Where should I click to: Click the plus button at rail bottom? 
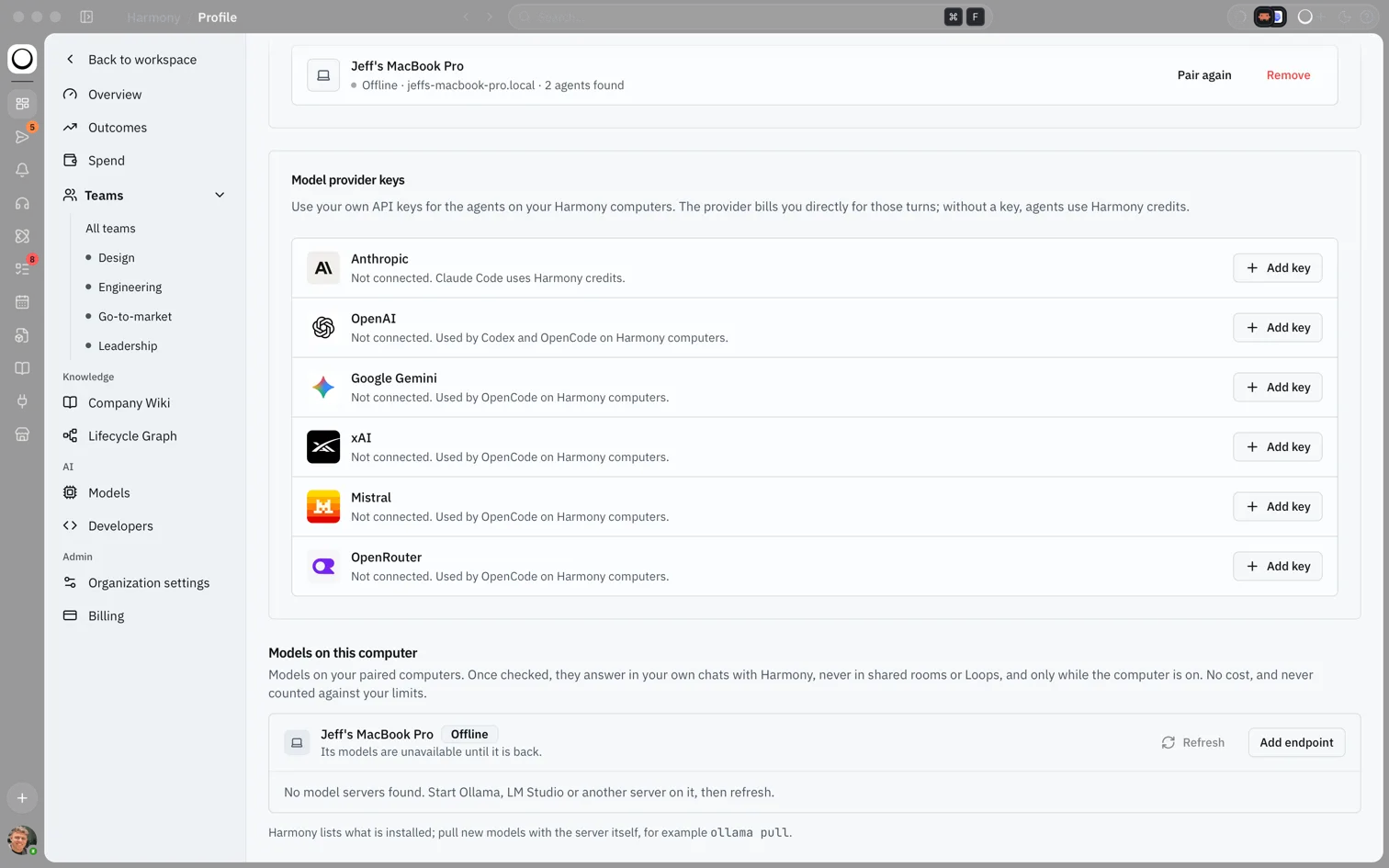(x=22, y=798)
